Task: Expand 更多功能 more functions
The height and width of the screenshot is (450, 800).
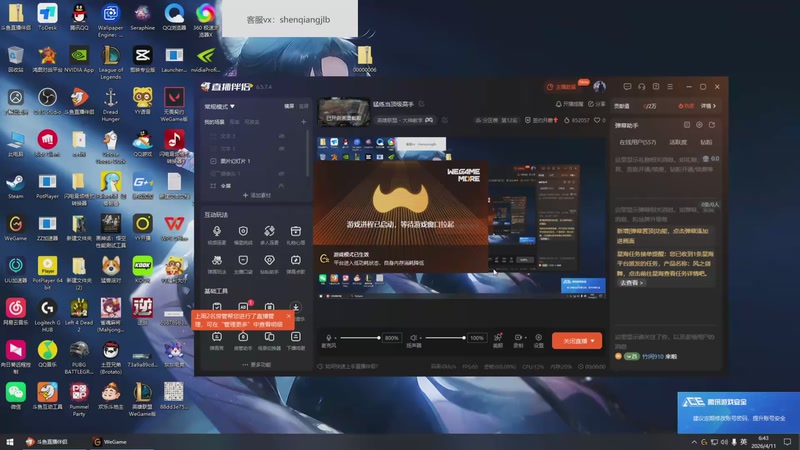Action: [x=257, y=365]
